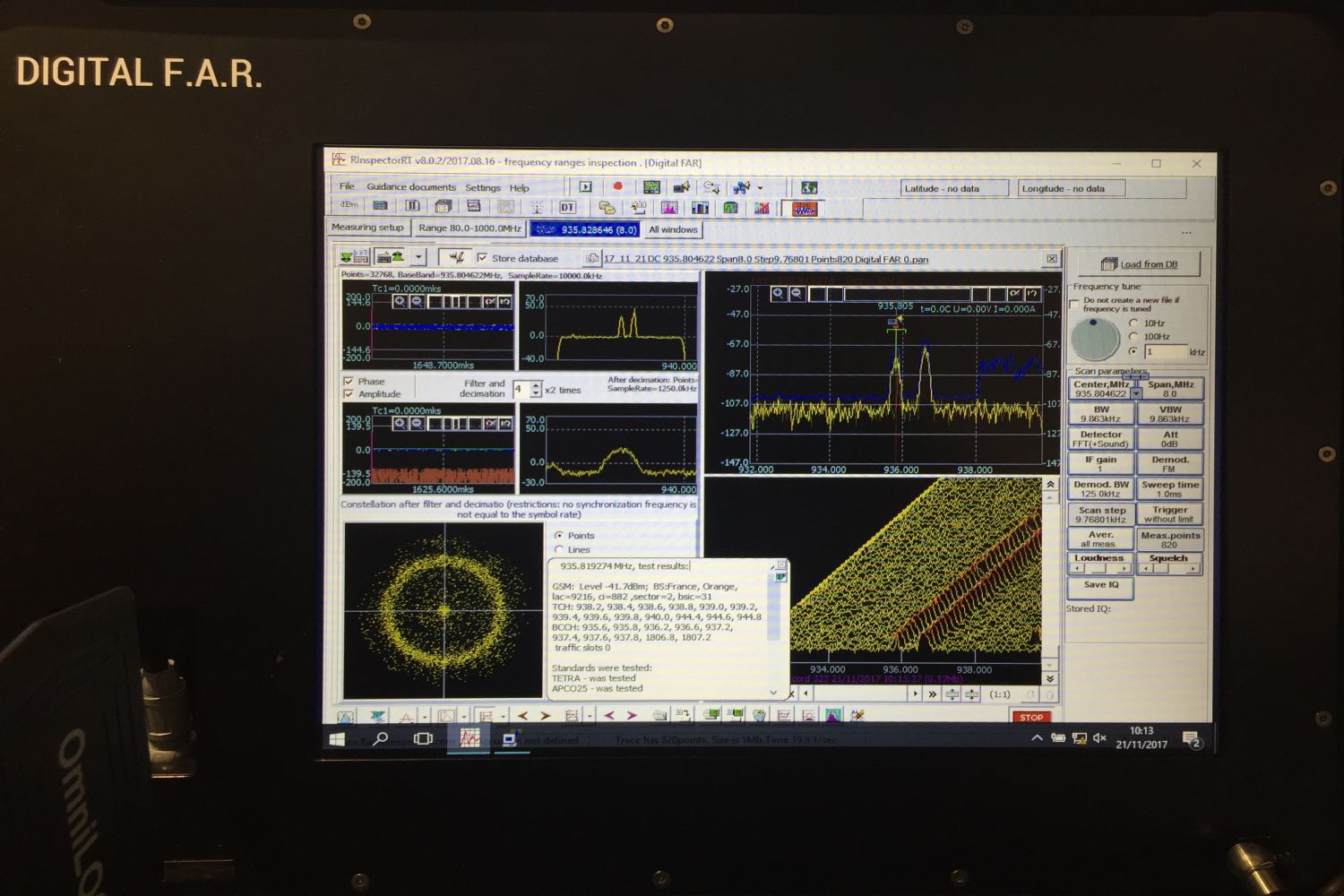Click the Load from DB button

pyautogui.click(x=1139, y=264)
